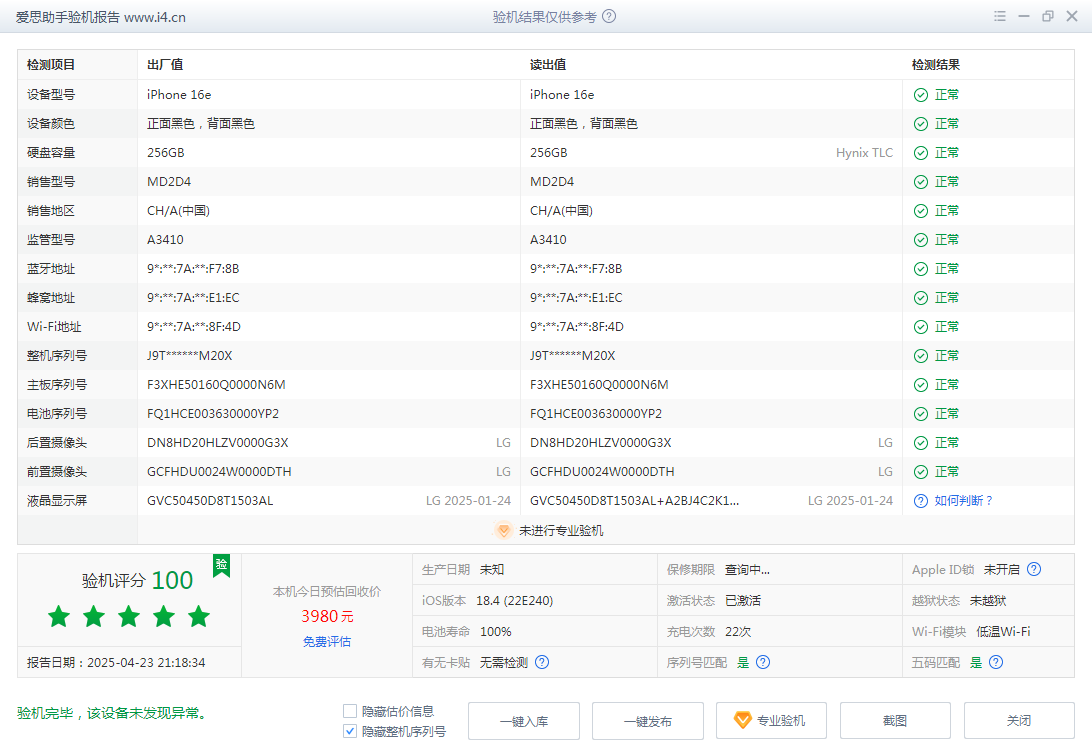
Task: Uncheck the 隐藏整机序列号 checkbox
Action: (x=350, y=731)
